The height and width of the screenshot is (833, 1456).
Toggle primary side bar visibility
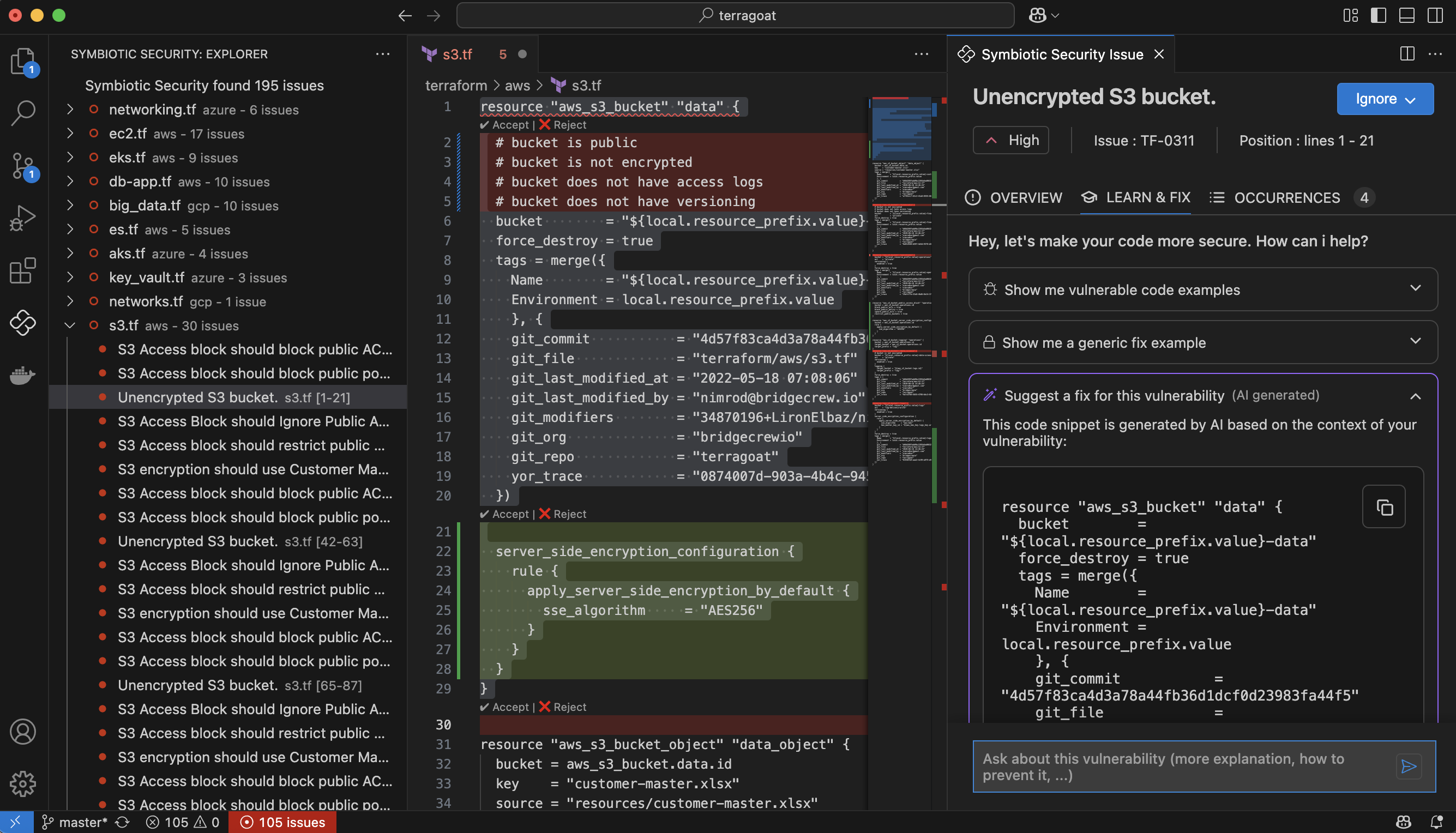(1379, 15)
